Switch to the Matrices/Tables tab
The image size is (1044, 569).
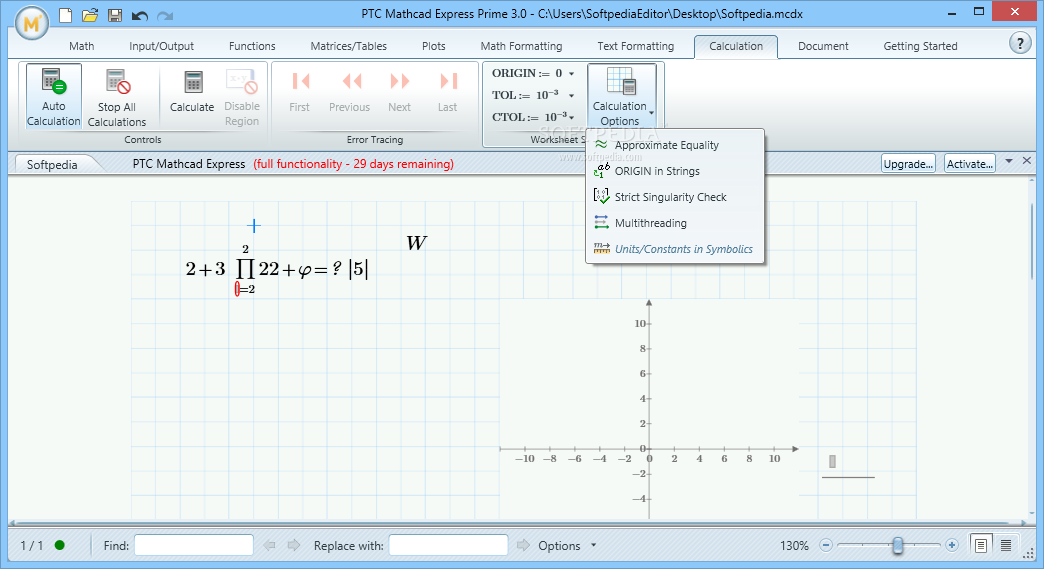coord(348,46)
